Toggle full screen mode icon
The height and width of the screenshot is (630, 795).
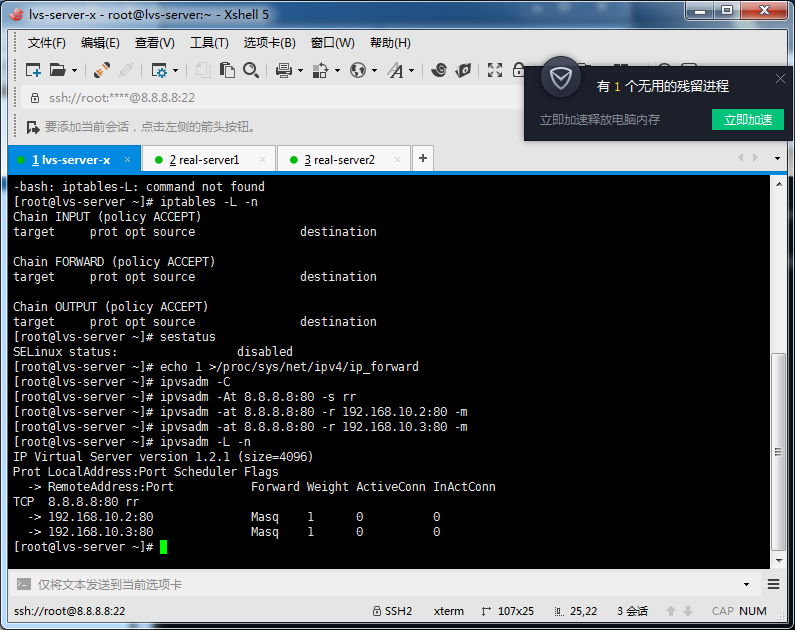point(494,70)
